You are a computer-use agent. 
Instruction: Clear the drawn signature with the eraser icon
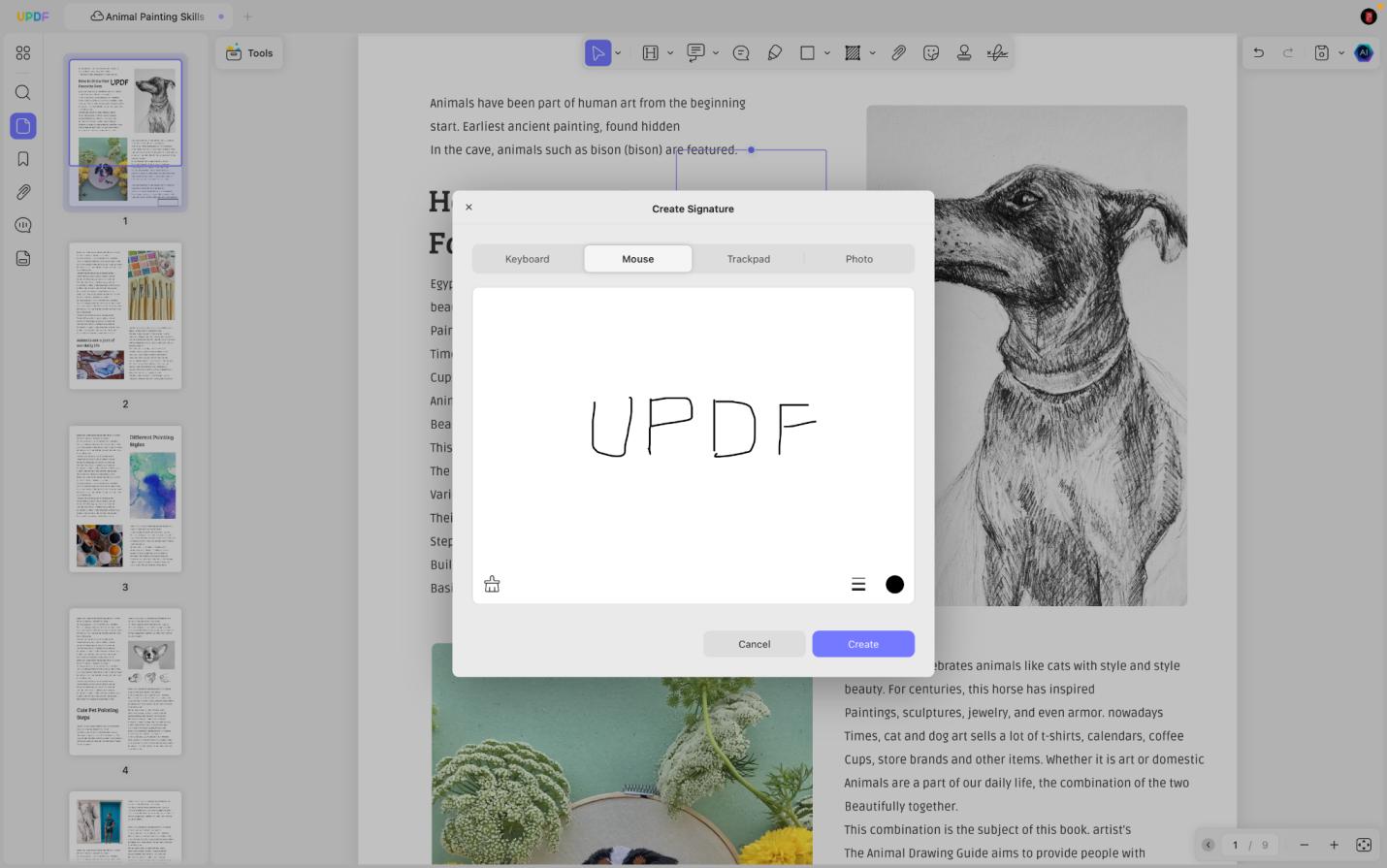[492, 584]
